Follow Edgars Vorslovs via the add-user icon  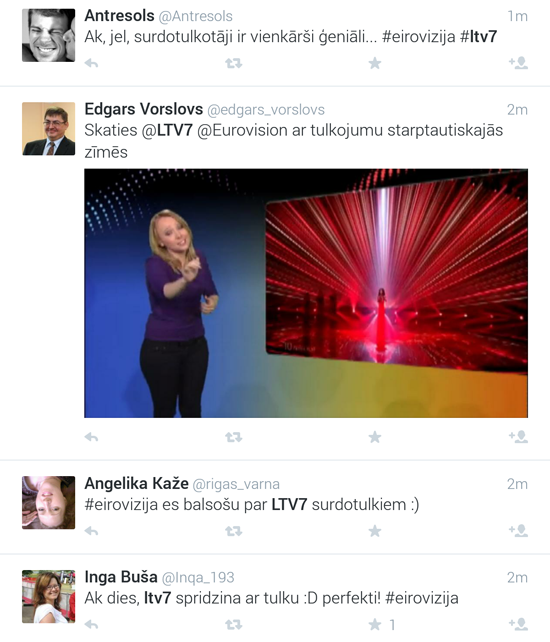tap(518, 437)
